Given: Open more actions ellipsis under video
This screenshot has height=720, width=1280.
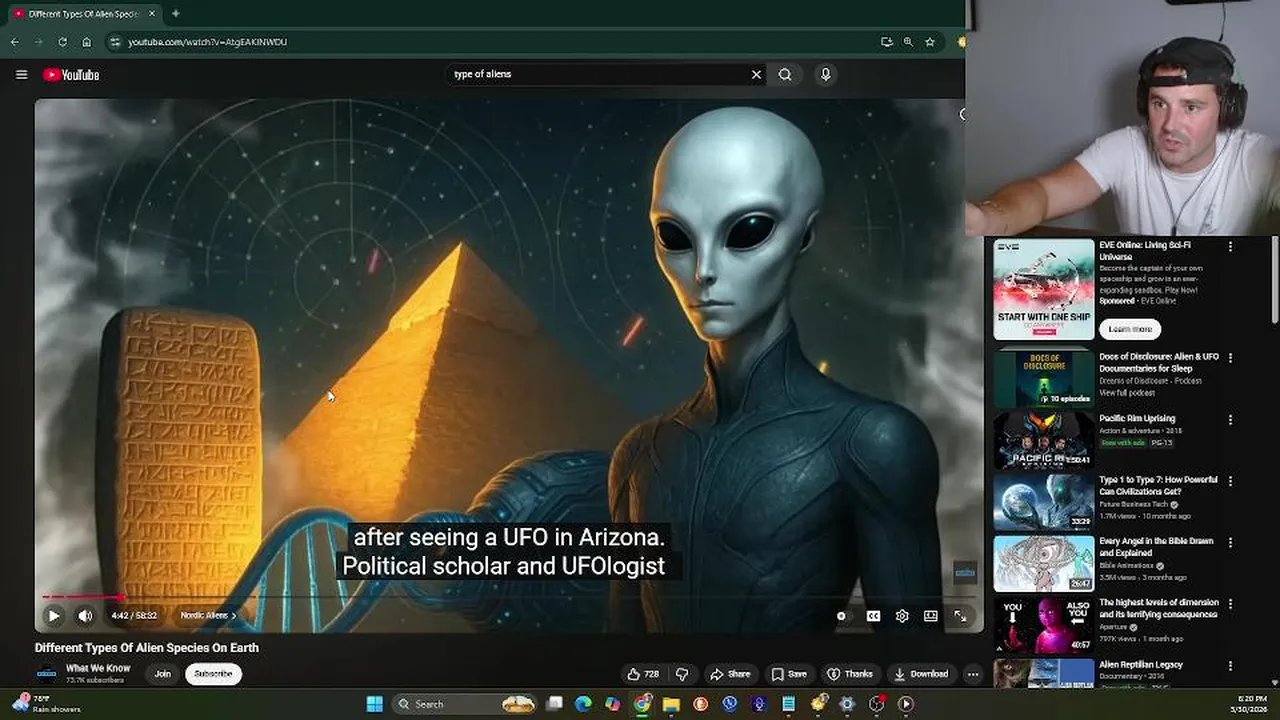Looking at the screenshot, I should [x=972, y=674].
